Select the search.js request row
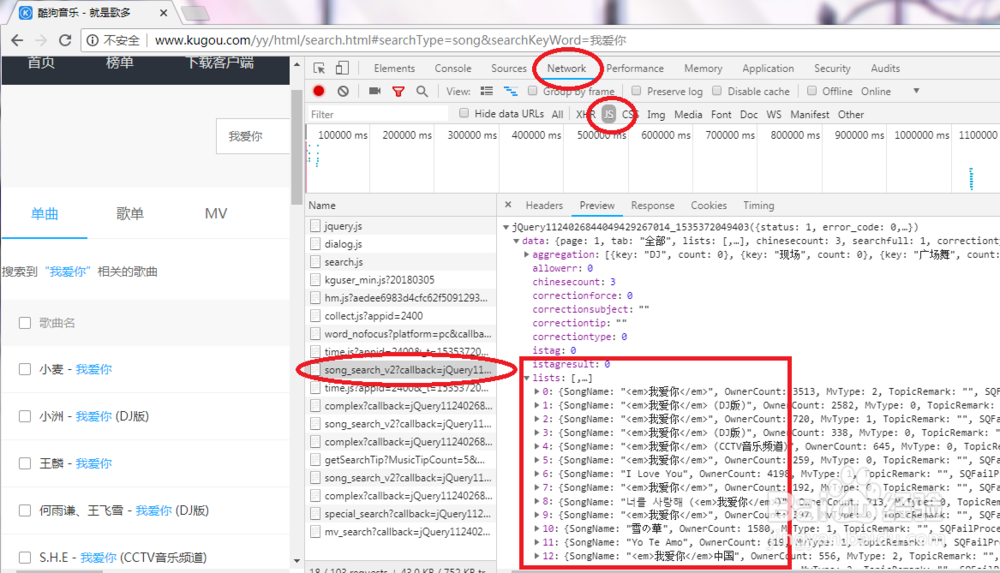 coord(401,262)
